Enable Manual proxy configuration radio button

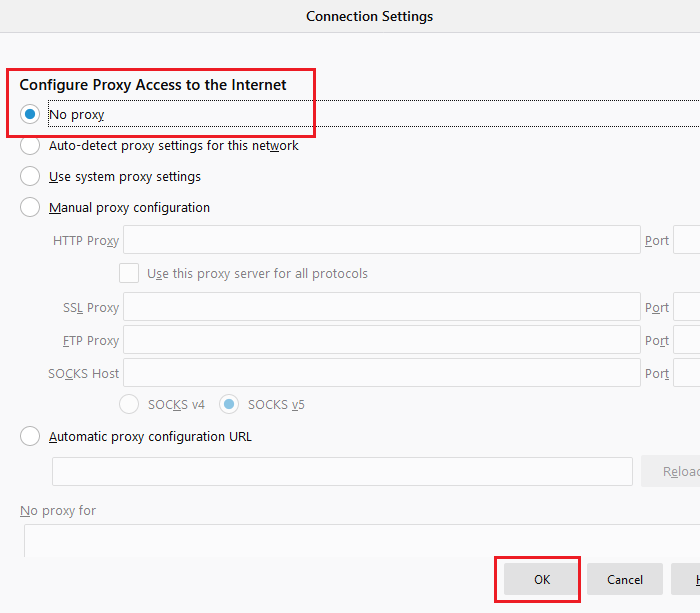click(x=30, y=208)
